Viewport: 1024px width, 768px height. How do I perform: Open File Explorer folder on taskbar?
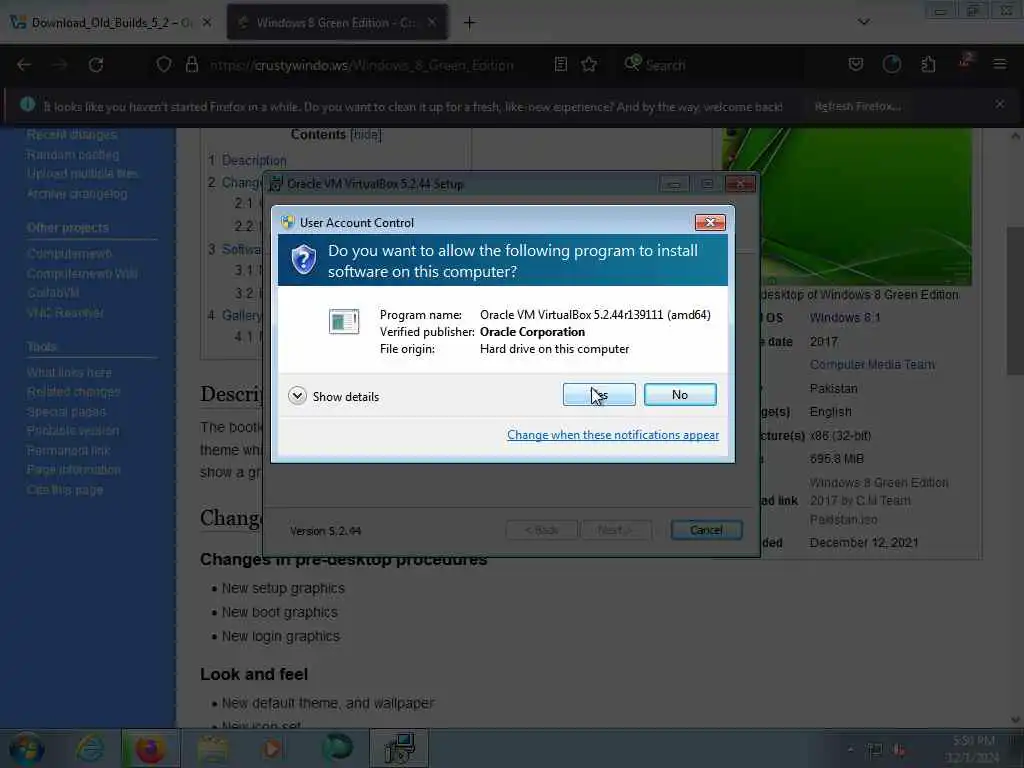[213, 749]
